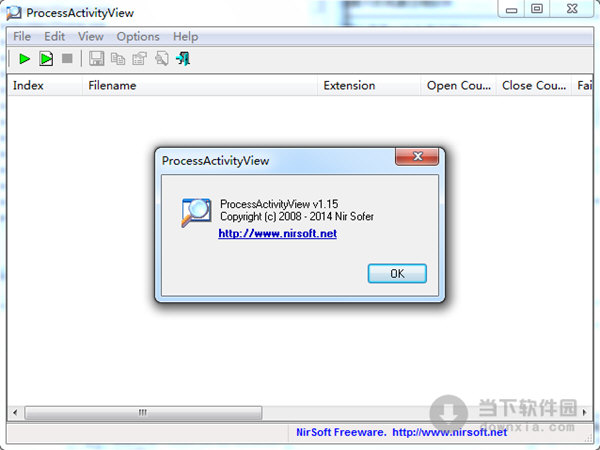Click the Save floppy disk toolbar icon
Viewport: 600px width, 450px height.
tap(96, 59)
